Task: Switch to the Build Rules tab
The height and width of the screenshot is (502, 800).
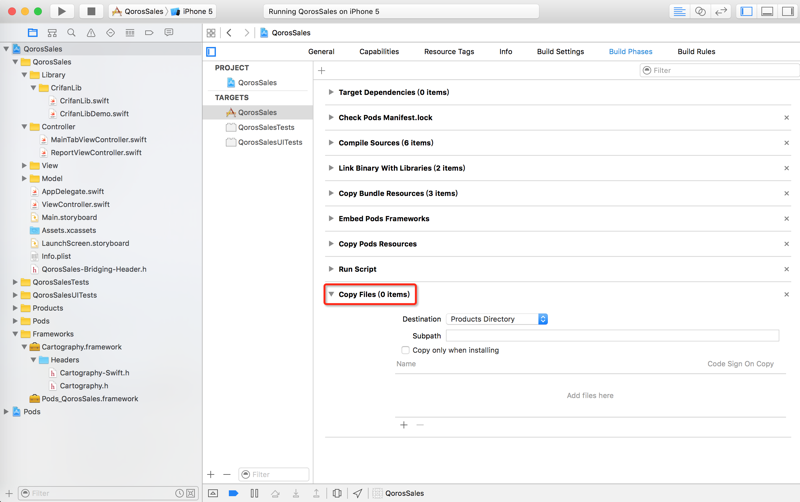Action: tap(696, 52)
